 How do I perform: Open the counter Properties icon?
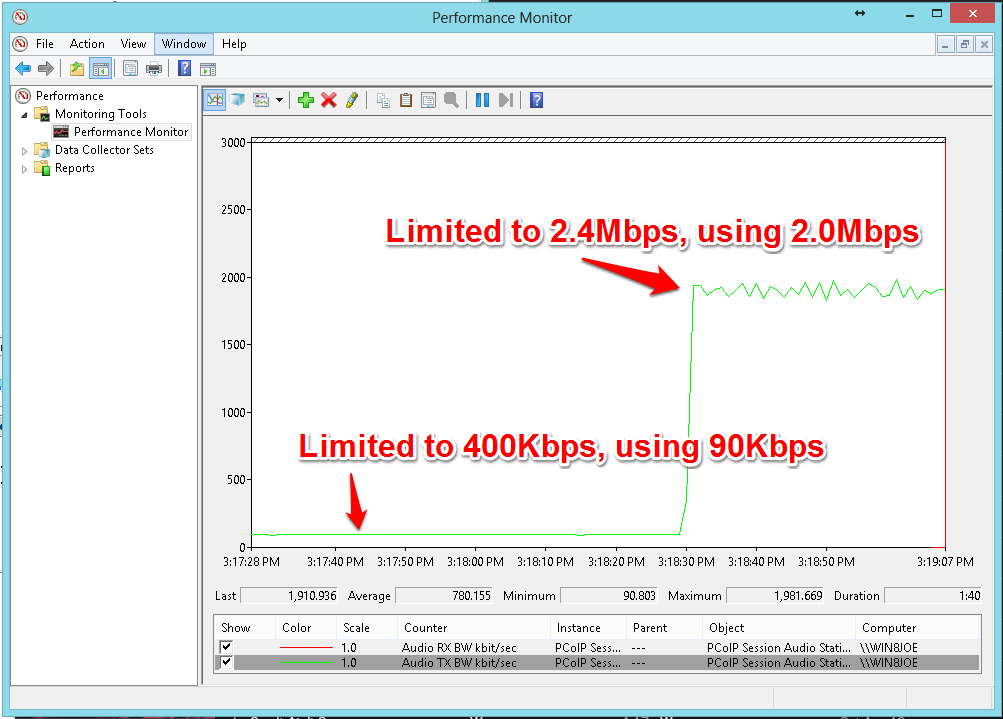point(428,100)
